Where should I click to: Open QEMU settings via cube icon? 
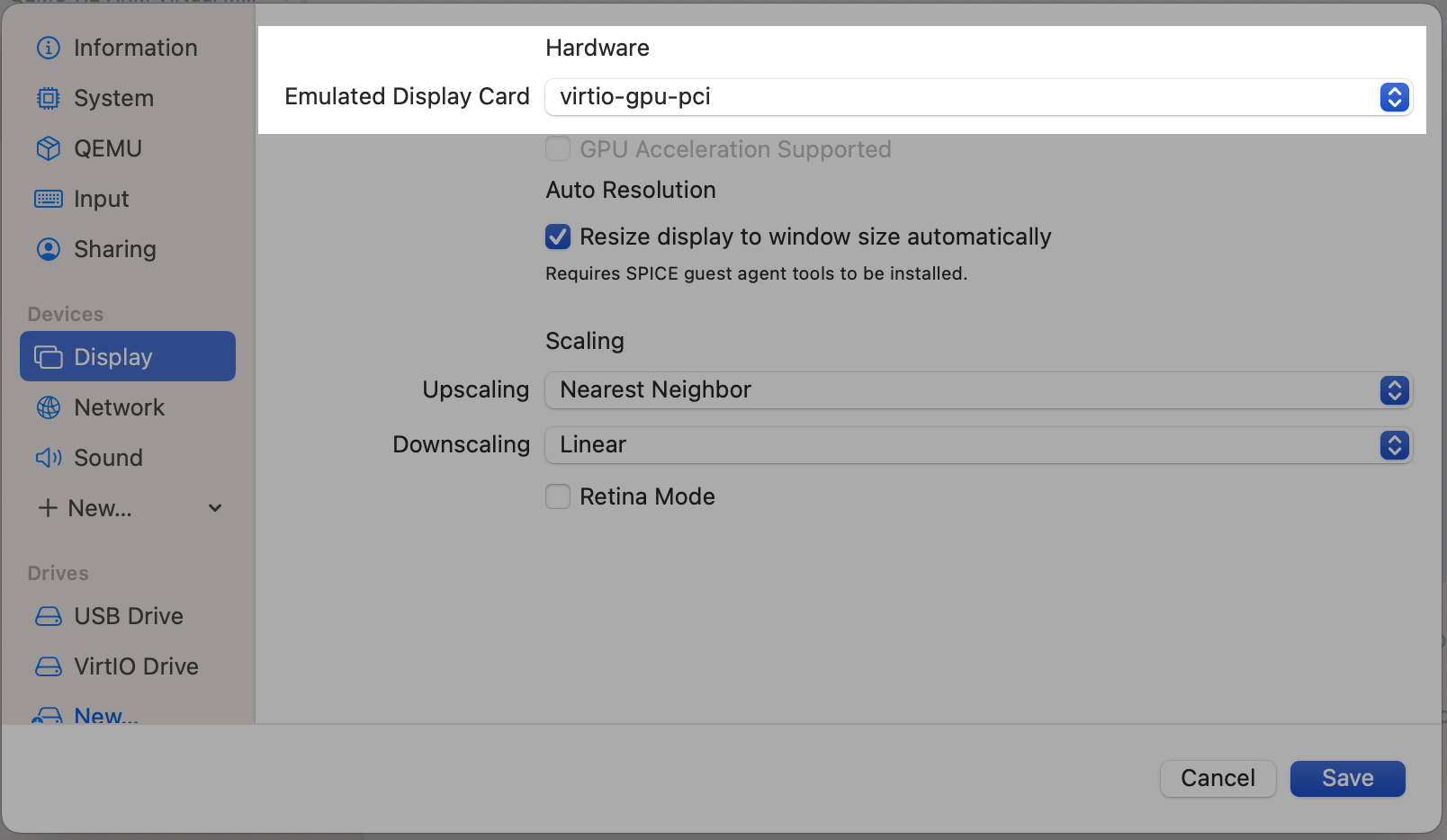(x=48, y=148)
